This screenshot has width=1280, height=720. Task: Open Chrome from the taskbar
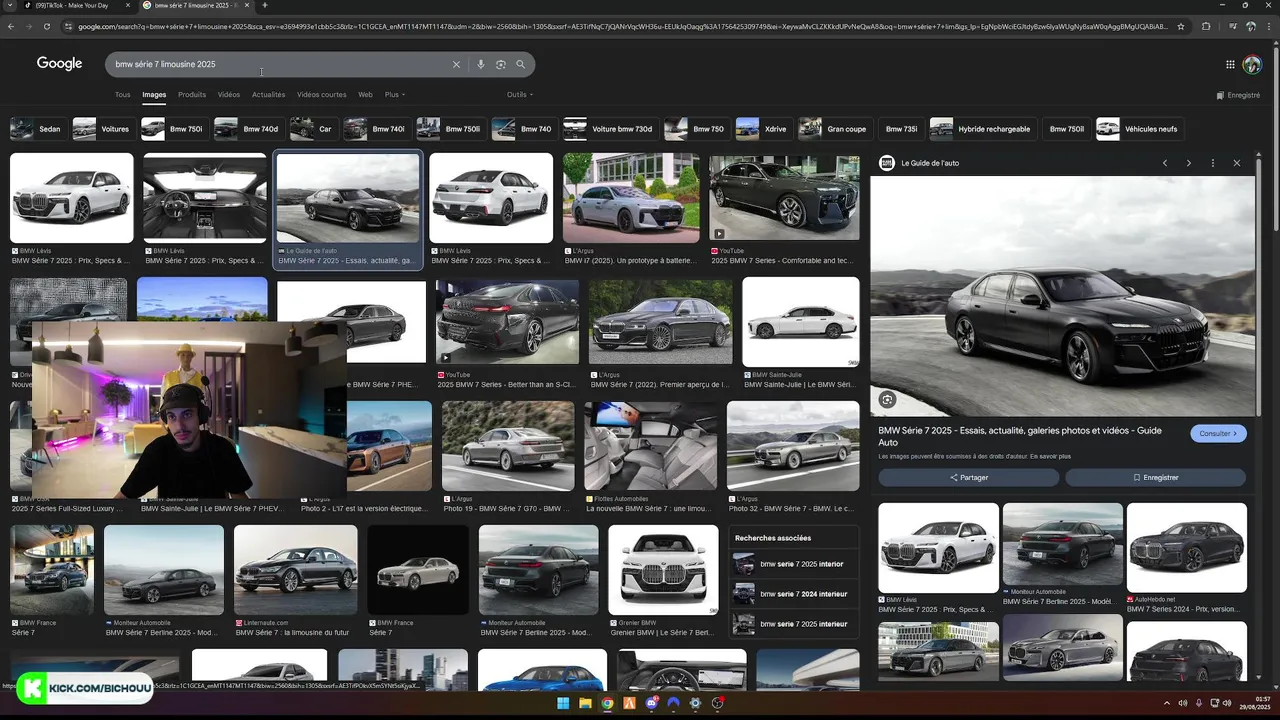click(607, 703)
